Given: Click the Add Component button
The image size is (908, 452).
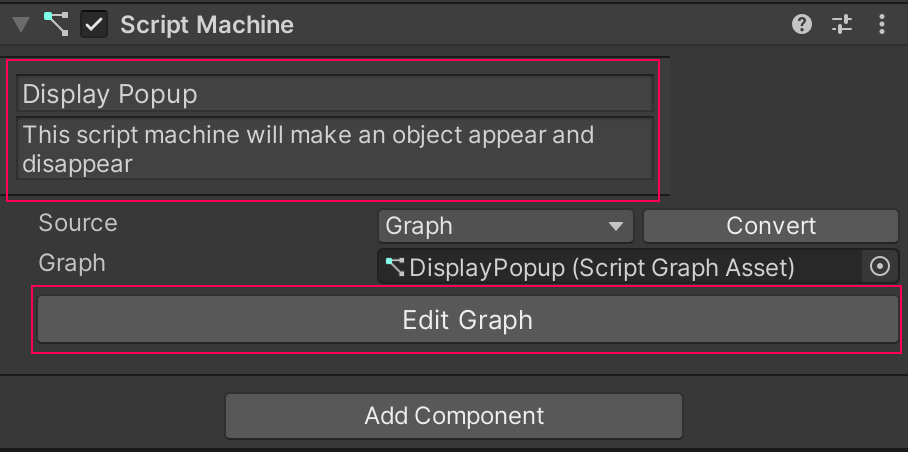Looking at the screenshot, I should coord(454,415).
